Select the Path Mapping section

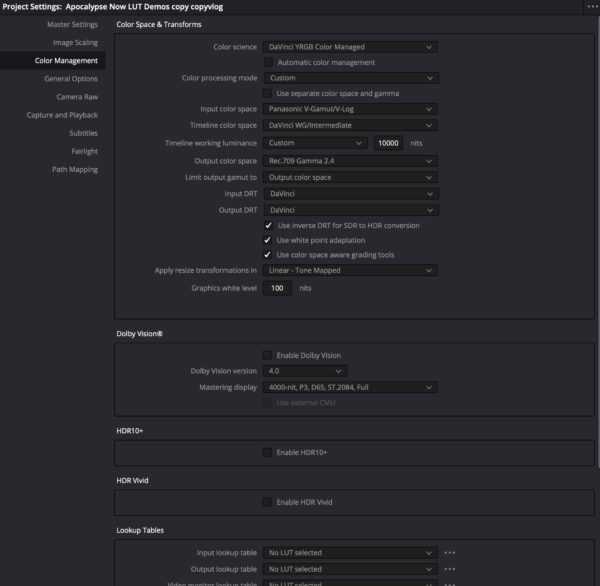[x=75, y=169]
